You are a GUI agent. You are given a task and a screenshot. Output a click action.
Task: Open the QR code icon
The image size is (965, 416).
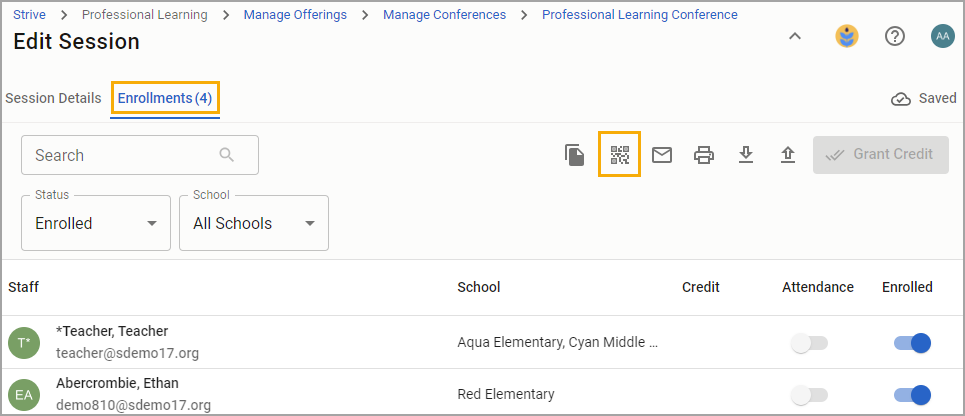coord(619,155)
